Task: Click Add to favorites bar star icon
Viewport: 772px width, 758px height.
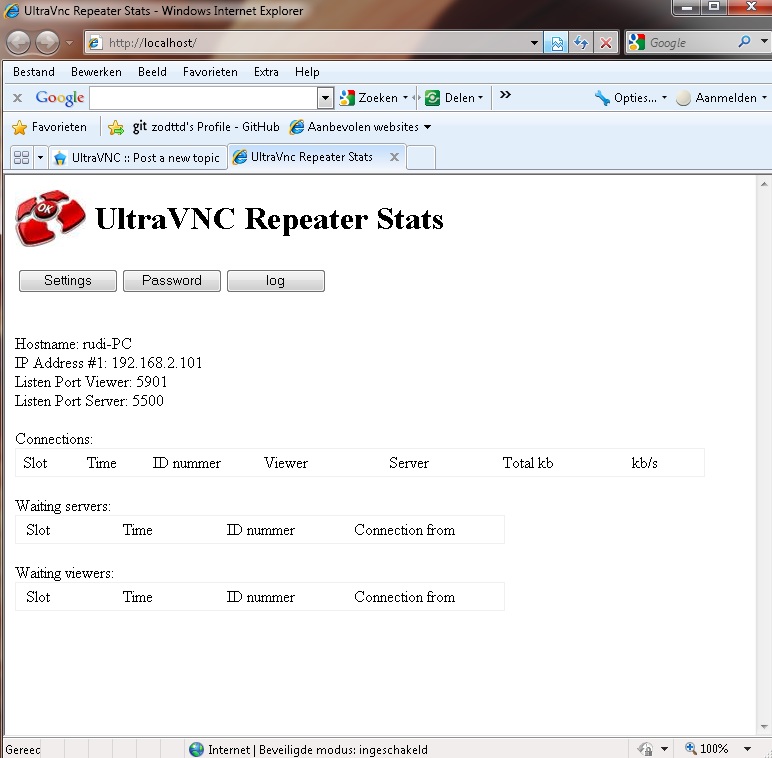Action: click(116, 127)
